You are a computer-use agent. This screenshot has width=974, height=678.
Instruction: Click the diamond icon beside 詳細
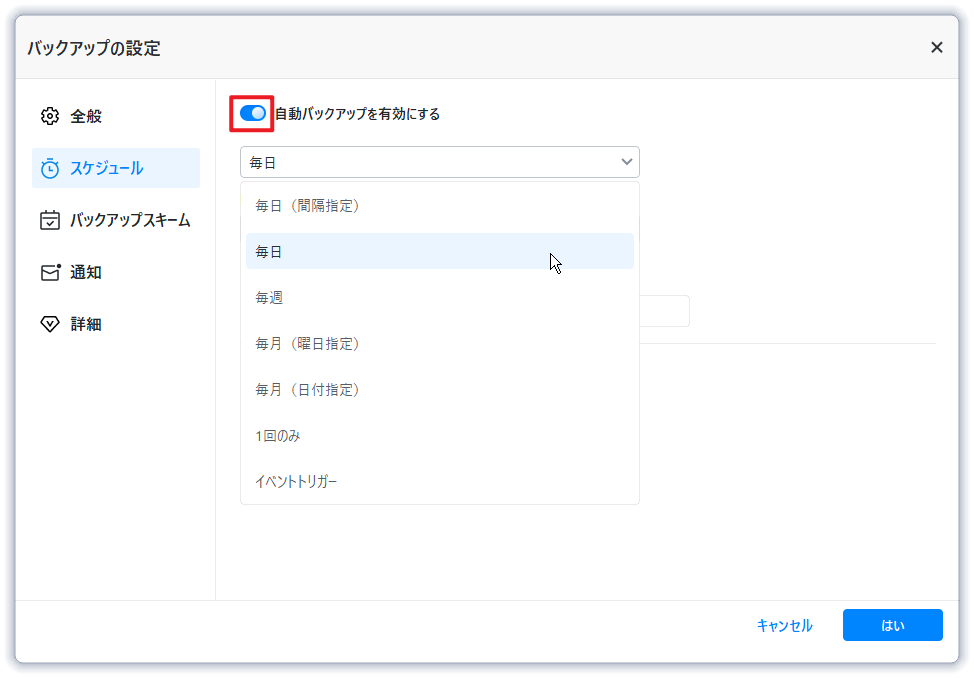[x=49, y=324]
